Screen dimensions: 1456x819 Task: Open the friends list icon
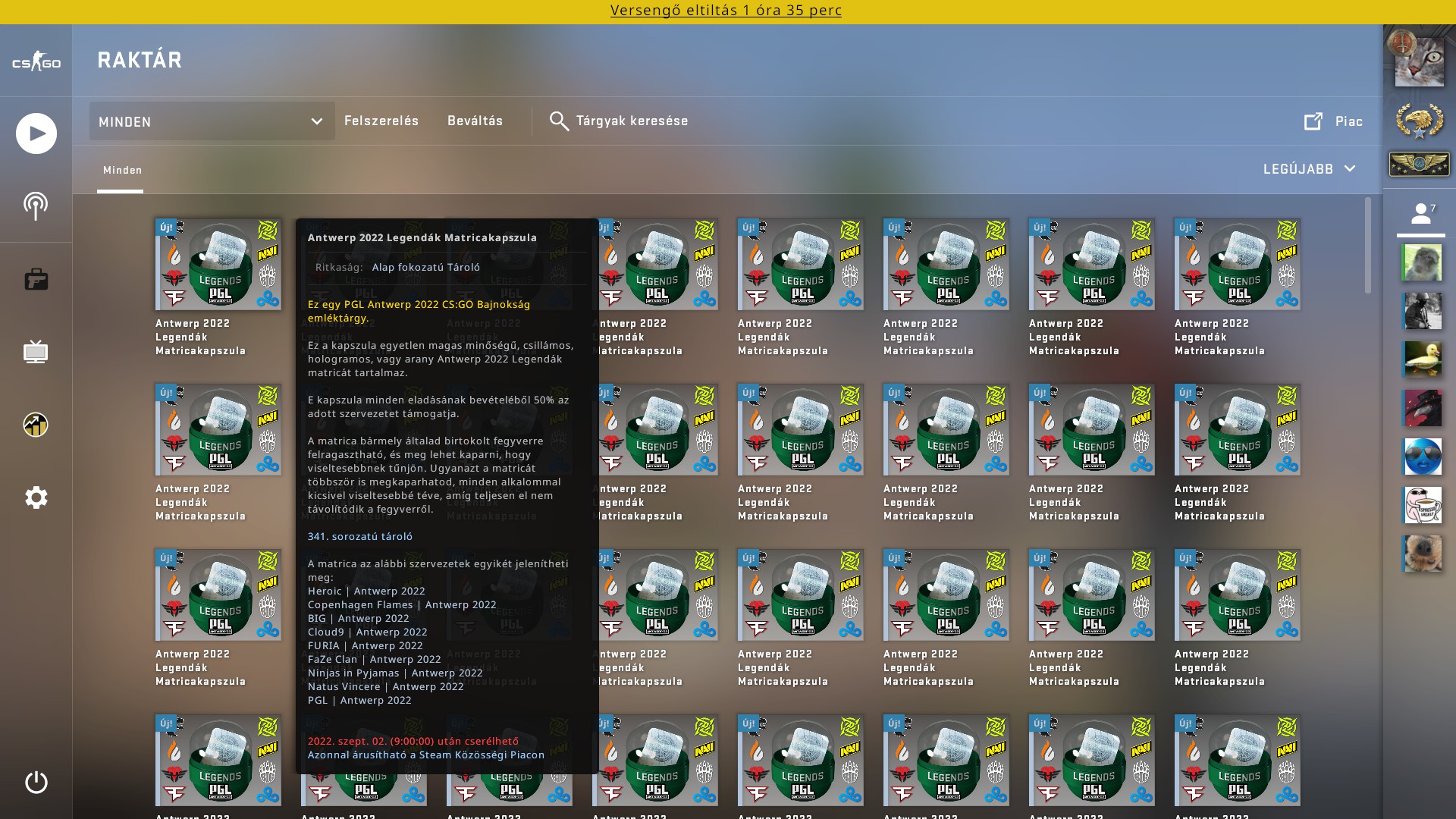1421,213
